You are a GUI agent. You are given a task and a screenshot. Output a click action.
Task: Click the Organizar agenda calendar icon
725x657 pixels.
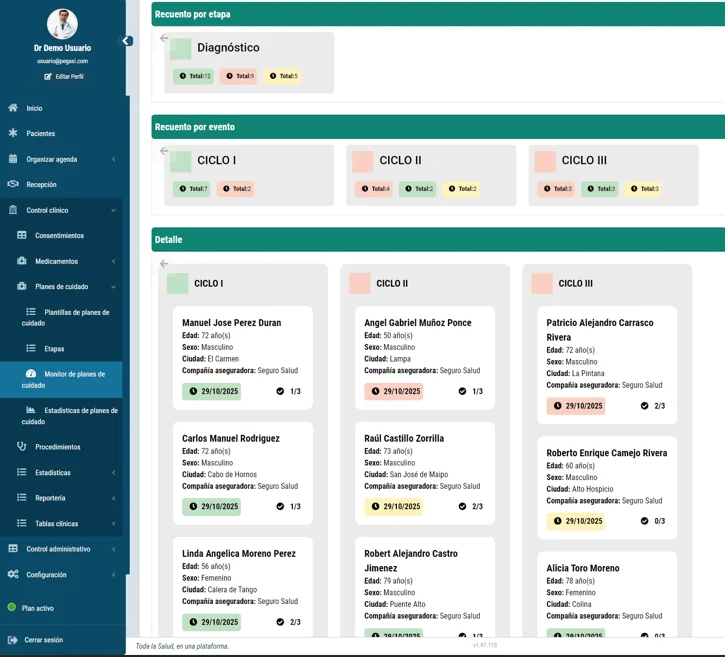[13, 159]
